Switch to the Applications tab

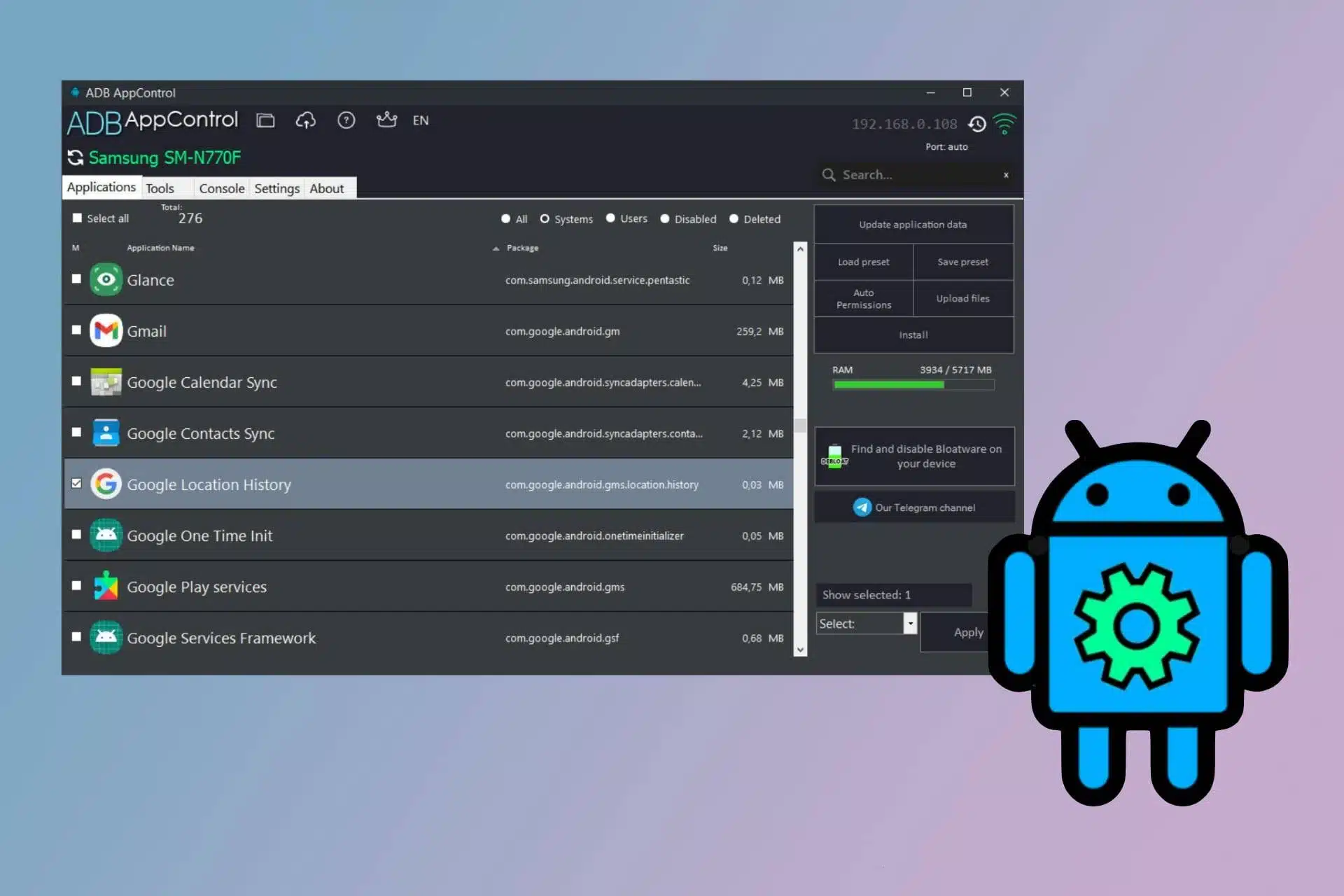101,187
